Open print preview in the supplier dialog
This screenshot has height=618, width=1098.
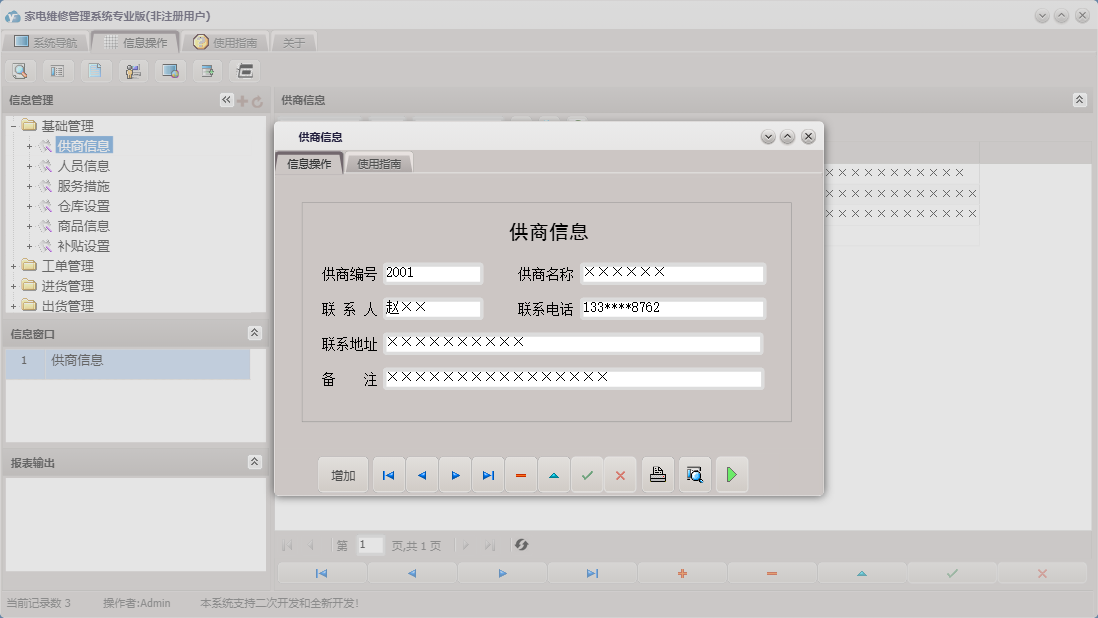coord(694,475)
